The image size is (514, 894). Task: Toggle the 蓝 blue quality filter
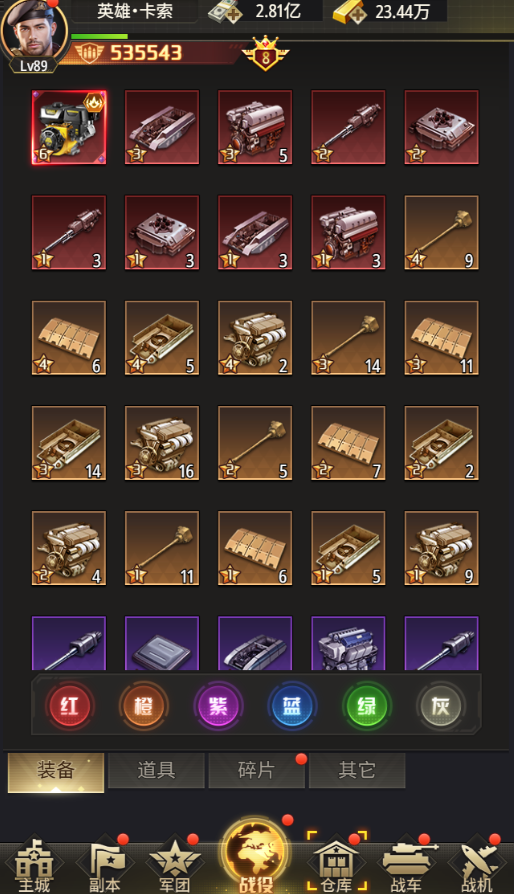pyautogui.click(x=292, y=706)
